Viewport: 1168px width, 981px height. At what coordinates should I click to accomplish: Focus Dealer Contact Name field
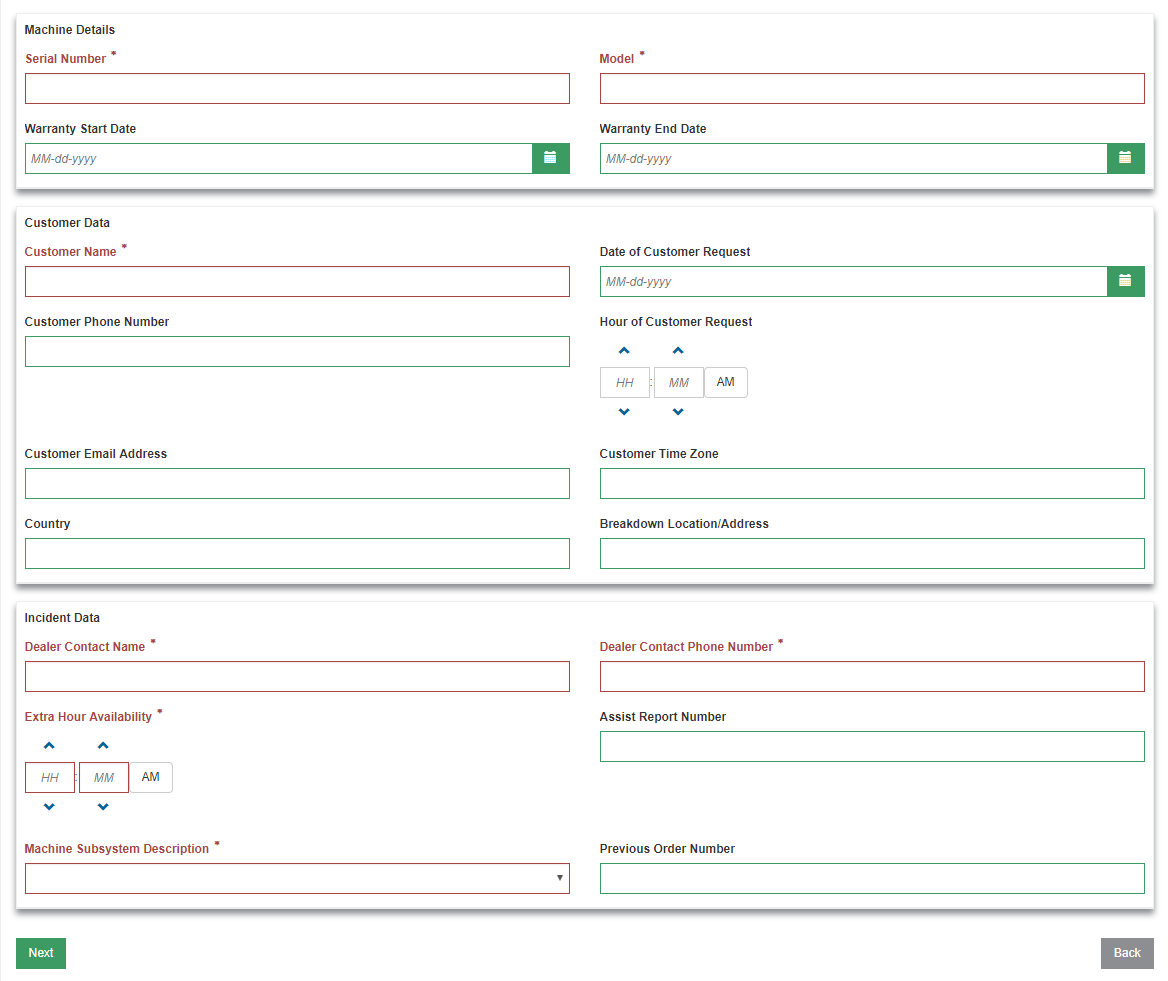[297, 676]
